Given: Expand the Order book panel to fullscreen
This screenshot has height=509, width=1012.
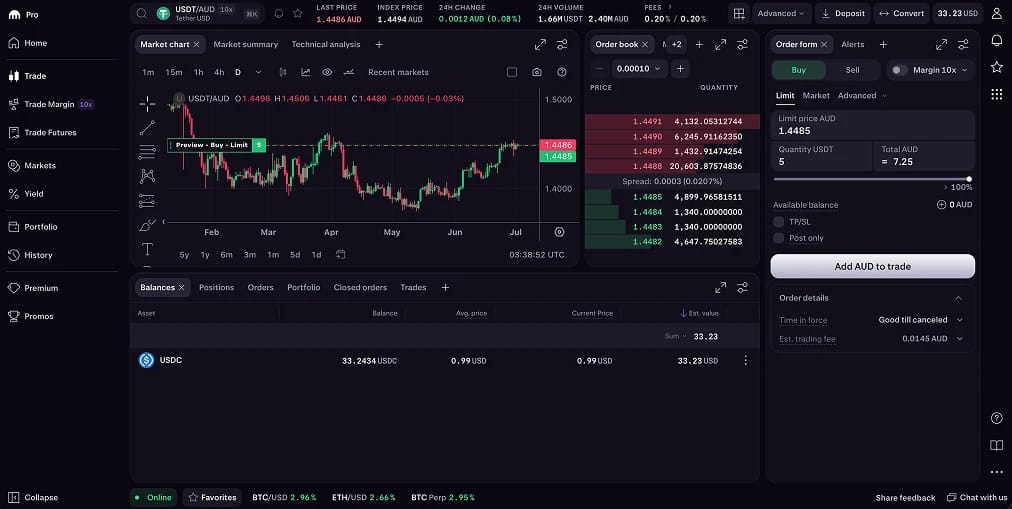Looking at the screenshot, I should (720, 45).
